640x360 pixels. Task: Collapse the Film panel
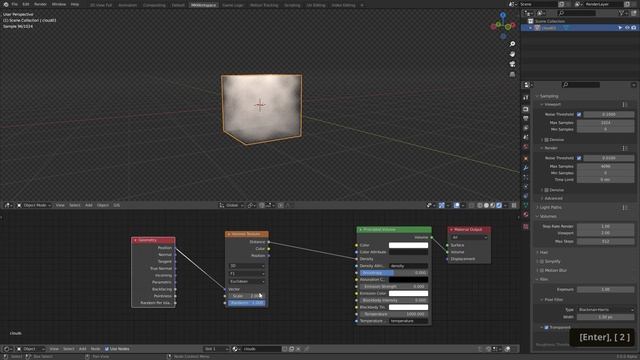pos(543,279)
